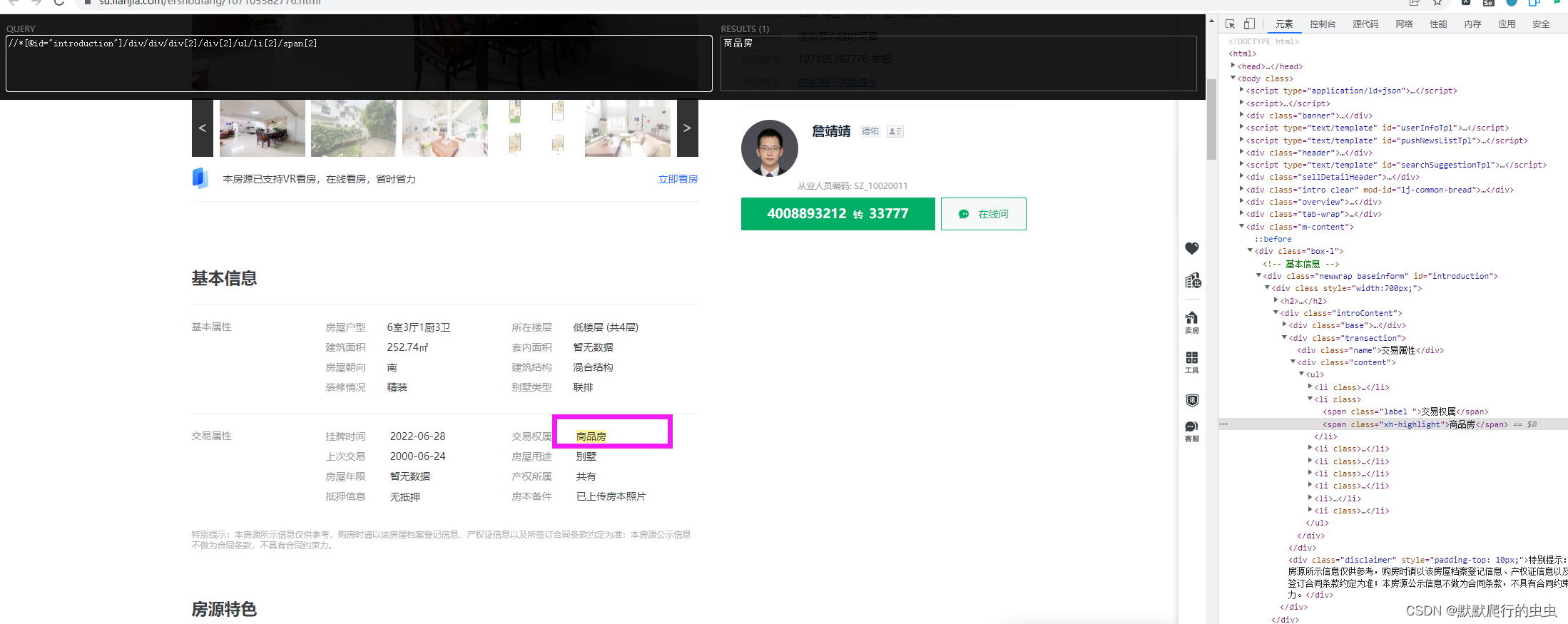Viewport: 1568px width, 624px height.
Task: Collapse the div class m-content node
Action: [1241, 226]
